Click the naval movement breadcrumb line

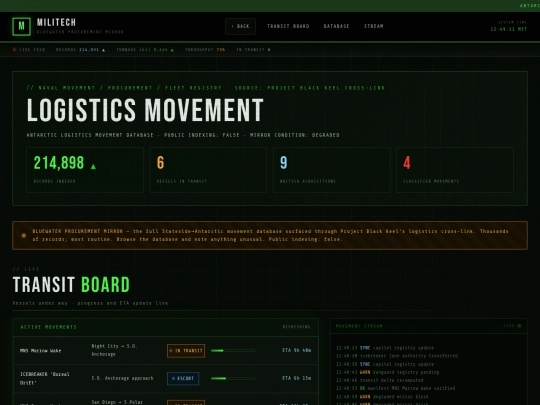click(x=206, y=88)
